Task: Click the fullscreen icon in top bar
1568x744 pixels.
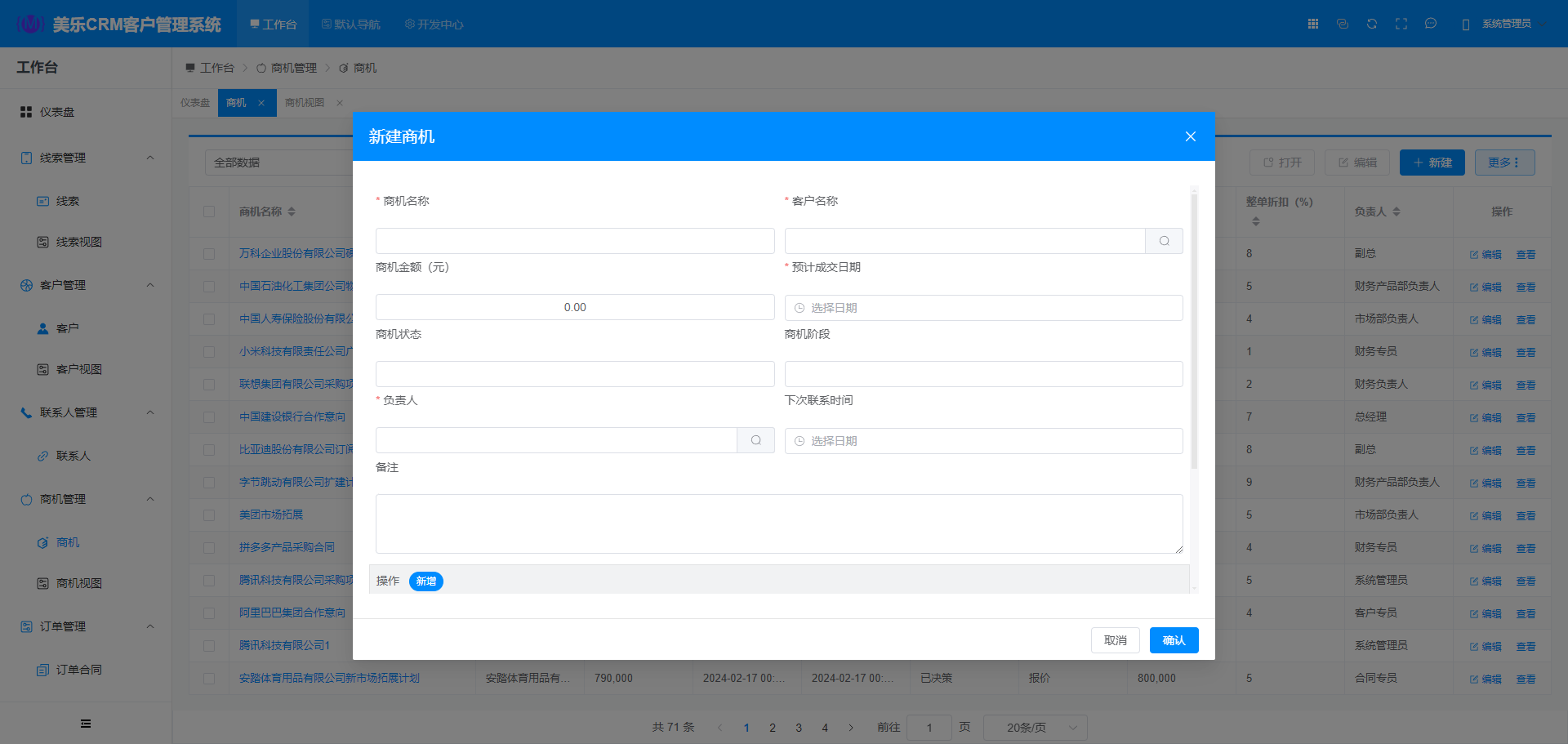Action: click(1401, 24)
